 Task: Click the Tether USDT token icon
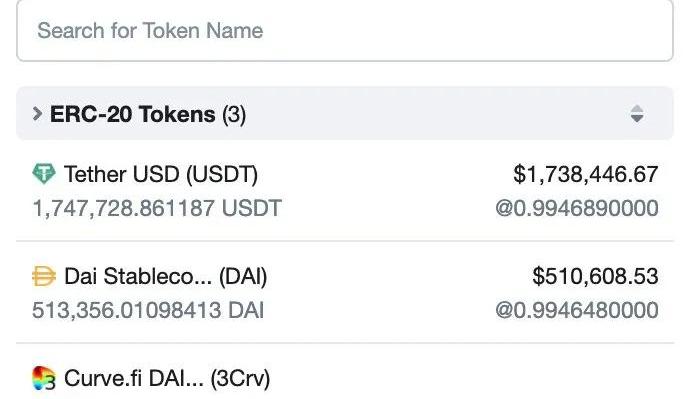coord(44,174)
